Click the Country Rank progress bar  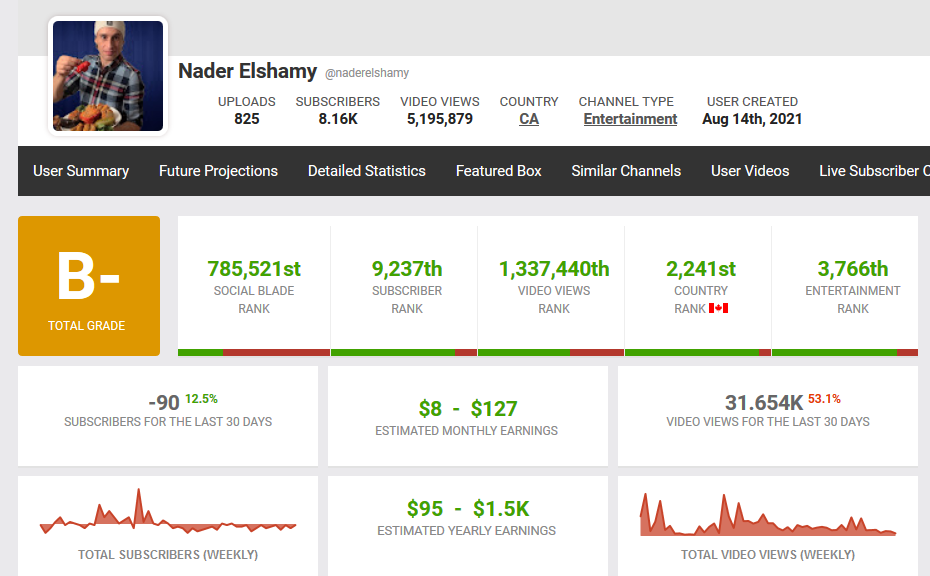[x=698, y=352]
